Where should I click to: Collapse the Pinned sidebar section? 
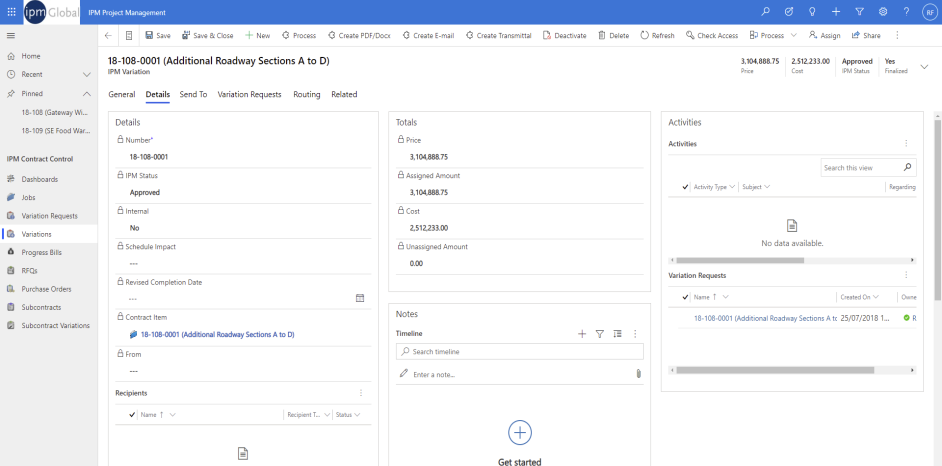point(87,94)
